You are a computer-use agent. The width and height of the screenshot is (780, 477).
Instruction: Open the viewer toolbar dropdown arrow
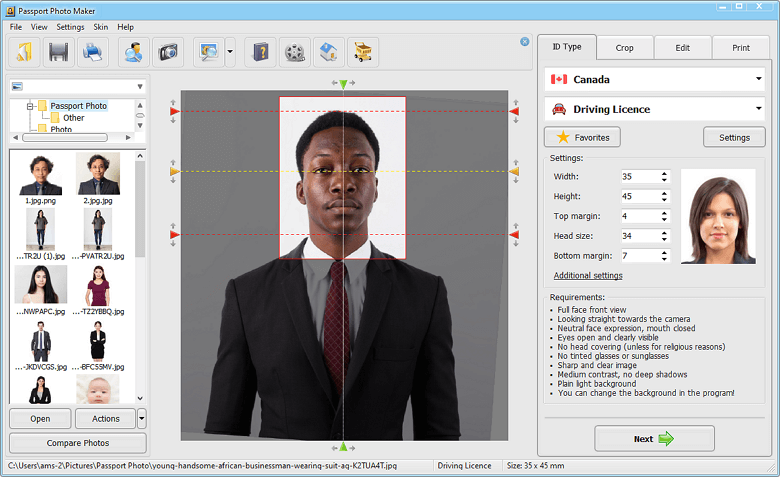coord(230,52)
